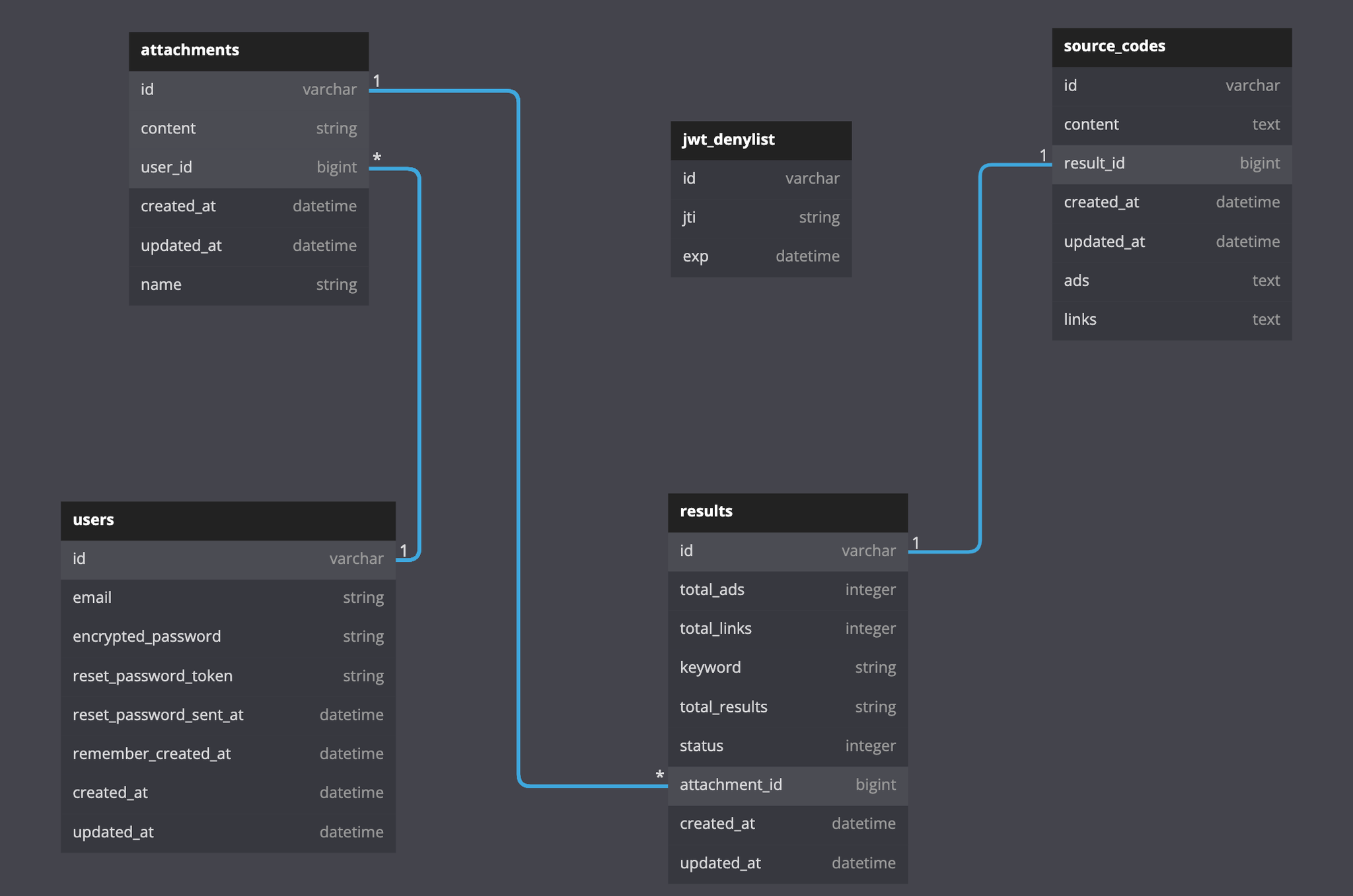Click result_id field in source_codes
The height and width of the screenshot is (896, 1353).
pyautogui.click(x=1171, y=164)
